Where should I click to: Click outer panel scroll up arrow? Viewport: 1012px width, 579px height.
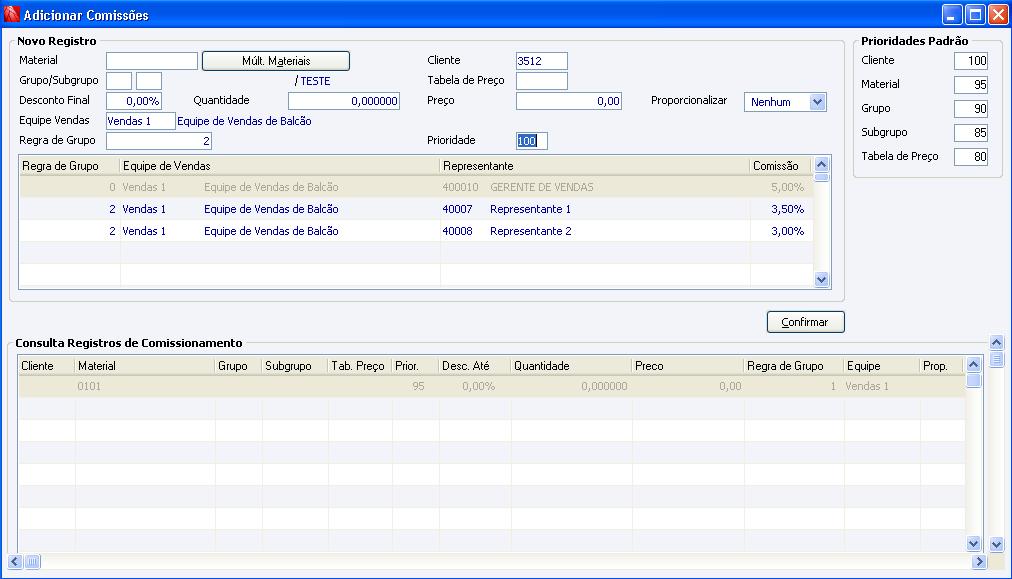997,343
